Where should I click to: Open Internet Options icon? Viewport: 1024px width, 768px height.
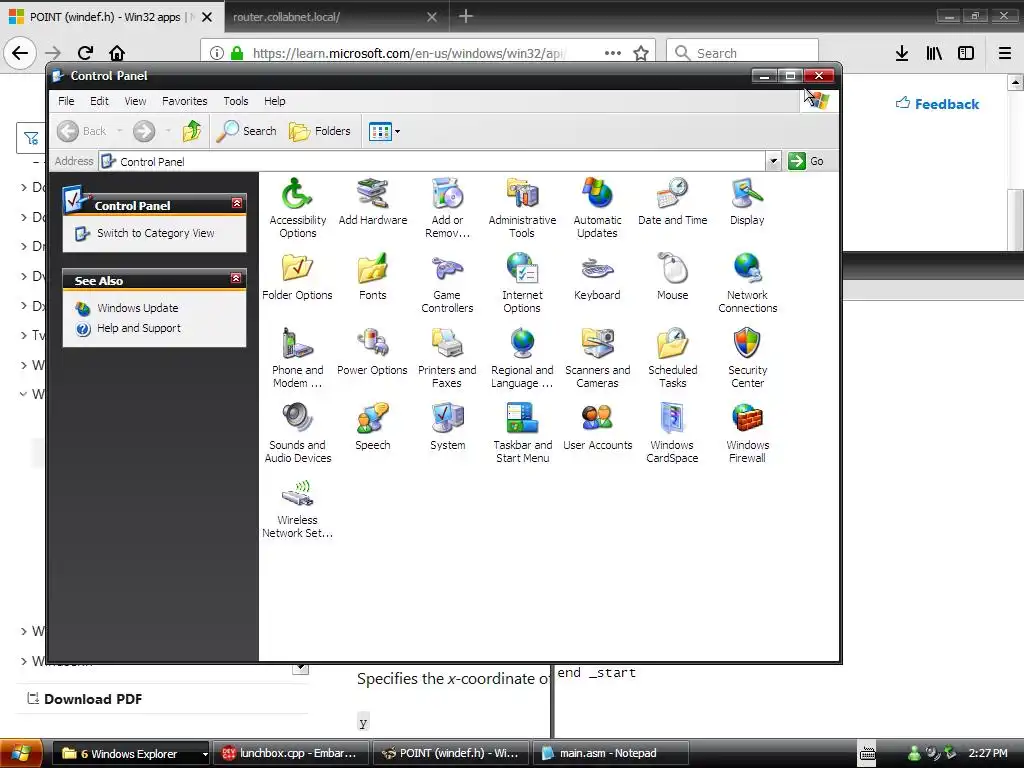[x=522, y=283]
